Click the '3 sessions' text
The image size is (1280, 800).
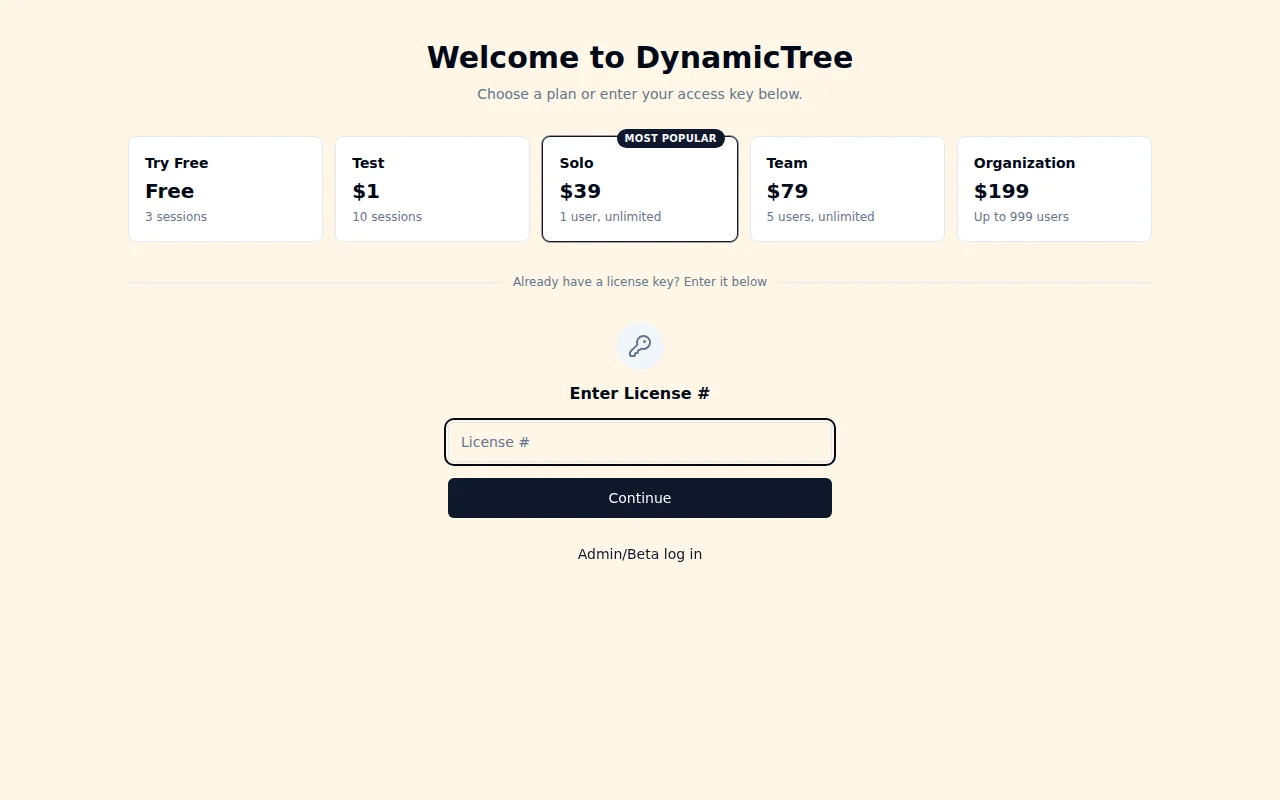pyautogui.click(x=176, y=217)
